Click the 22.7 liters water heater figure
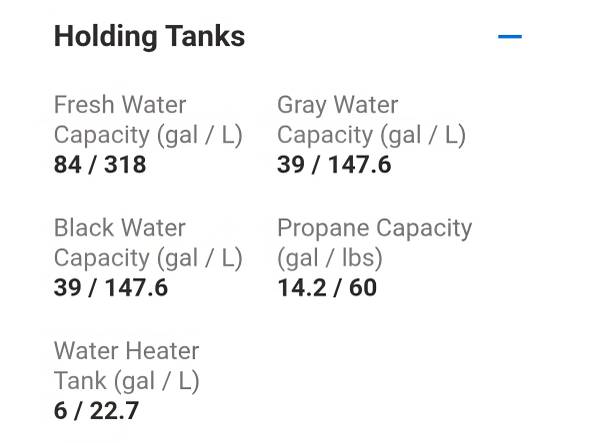600x443 pixels. click(x=114, y=411)
